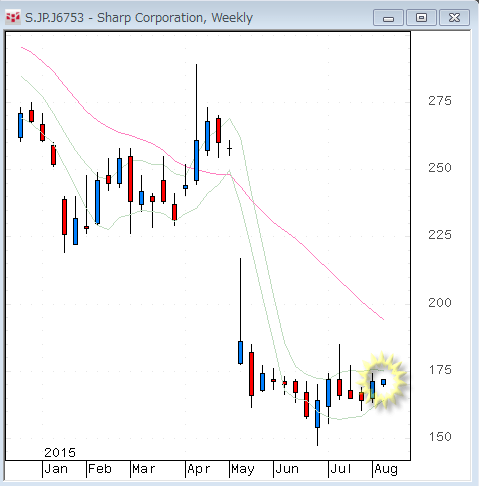
Task: Click the Mar label on the time axis
Action: (144, 469)
